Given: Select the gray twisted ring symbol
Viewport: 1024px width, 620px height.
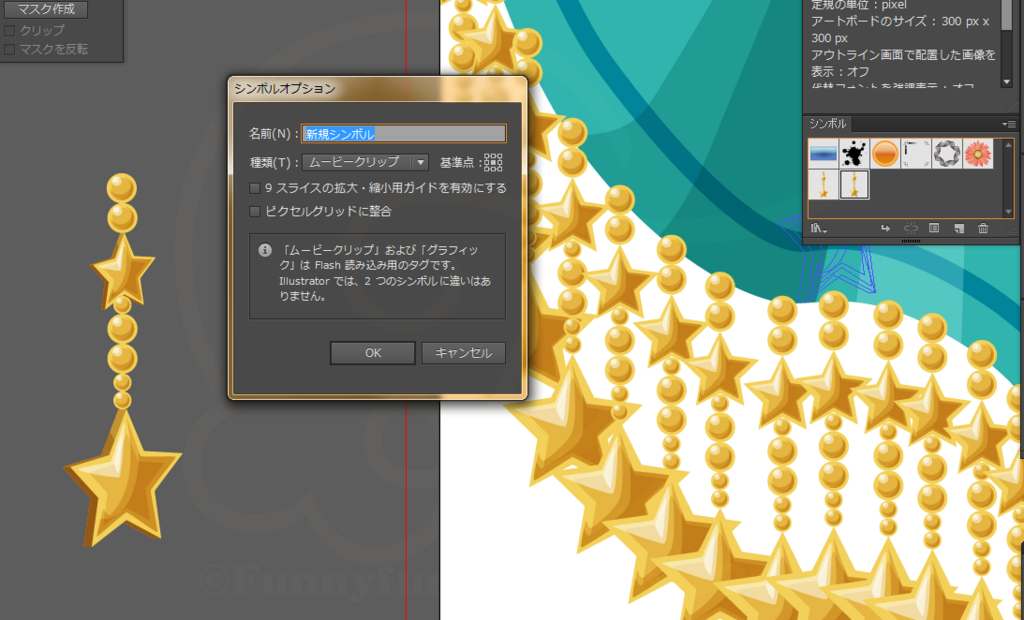Looking at the screenshot, I should click(x=947, y=154).
